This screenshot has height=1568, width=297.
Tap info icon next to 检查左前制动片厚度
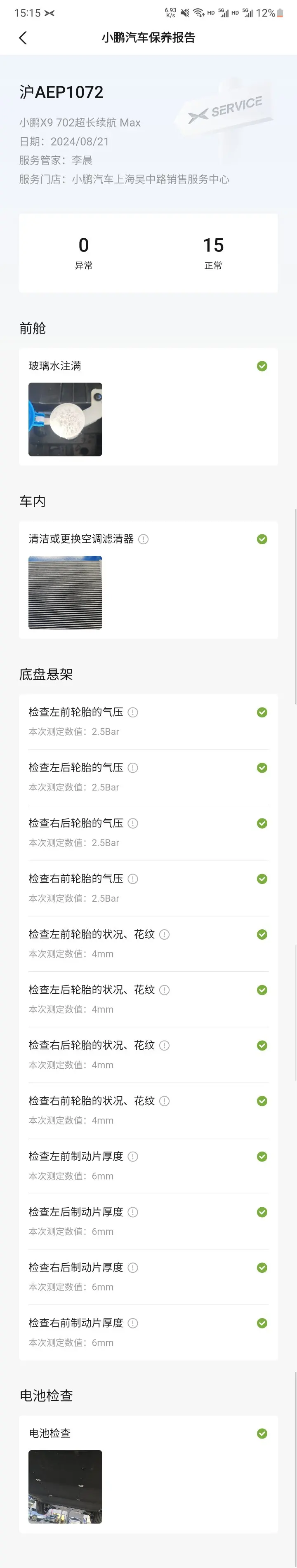(133, 1156)
